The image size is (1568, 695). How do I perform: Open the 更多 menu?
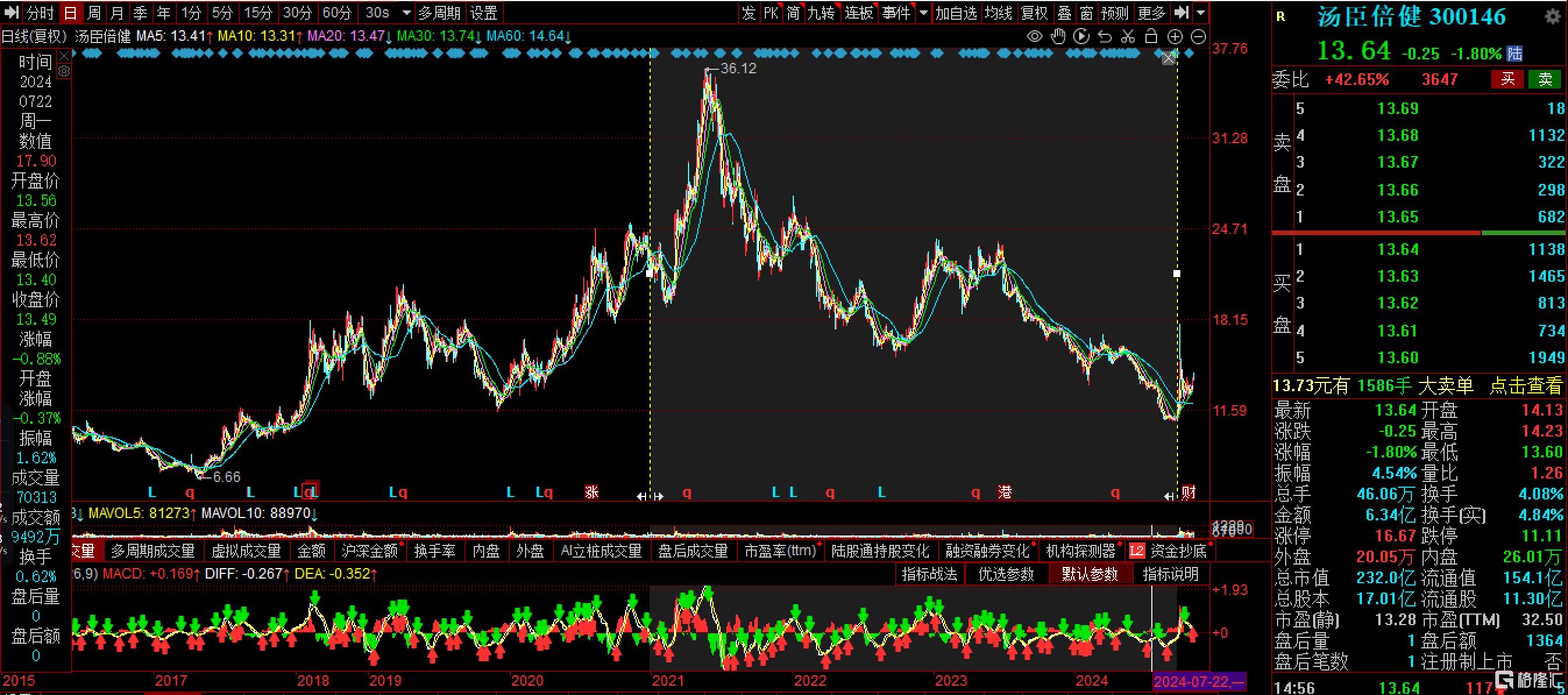[1151, 12]
